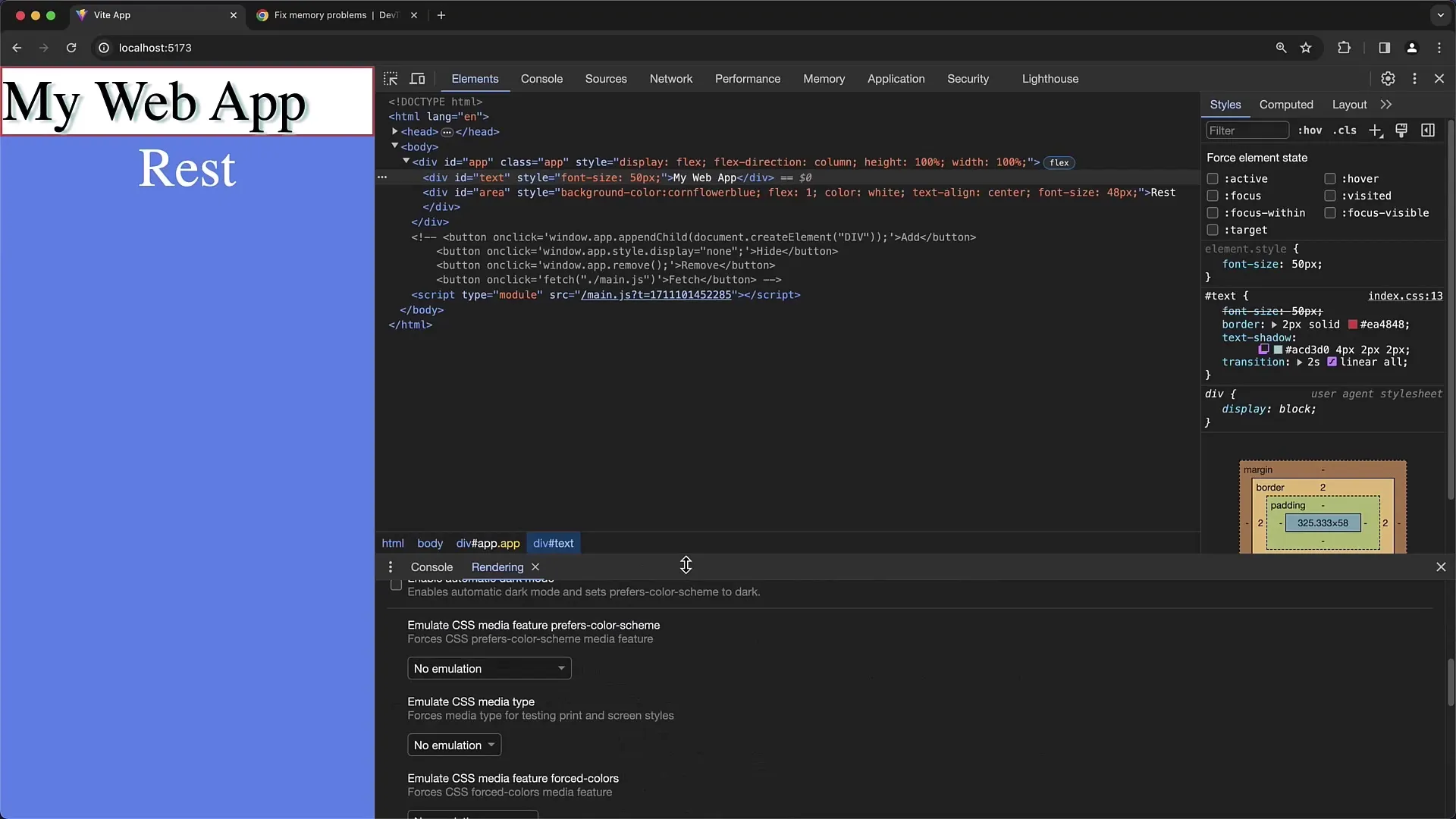Toggle the :hov element state button
This screenshot has height=819, width=1456.
(1310, 130)
